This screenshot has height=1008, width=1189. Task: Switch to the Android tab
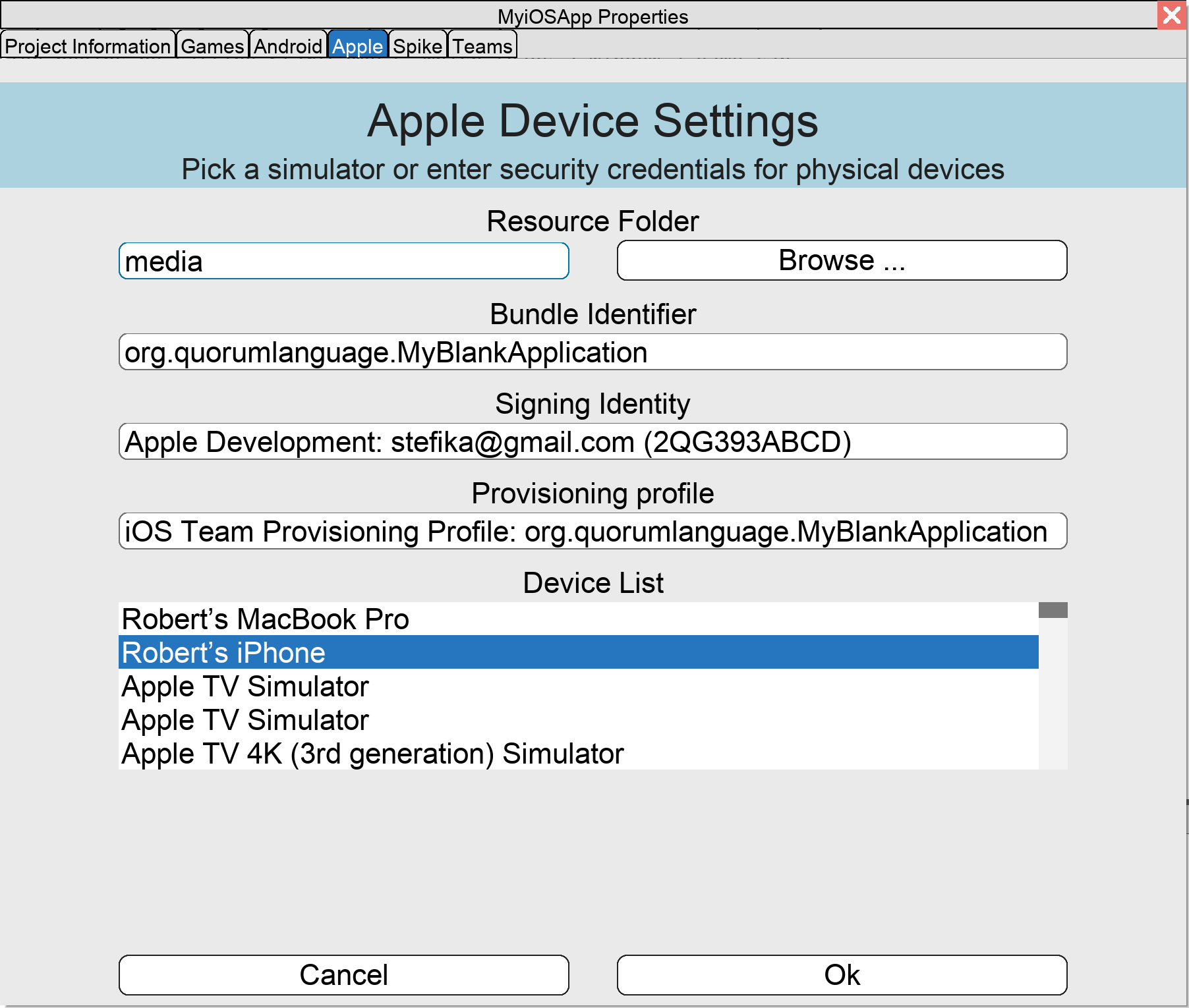[287, 45]
